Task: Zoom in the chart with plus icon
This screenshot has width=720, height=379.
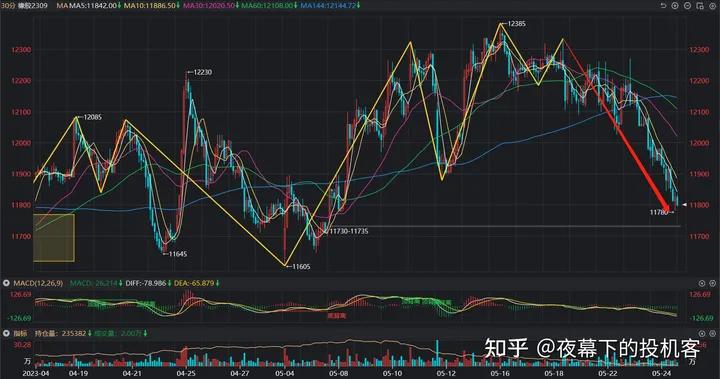Action: (x=675, y=6)
